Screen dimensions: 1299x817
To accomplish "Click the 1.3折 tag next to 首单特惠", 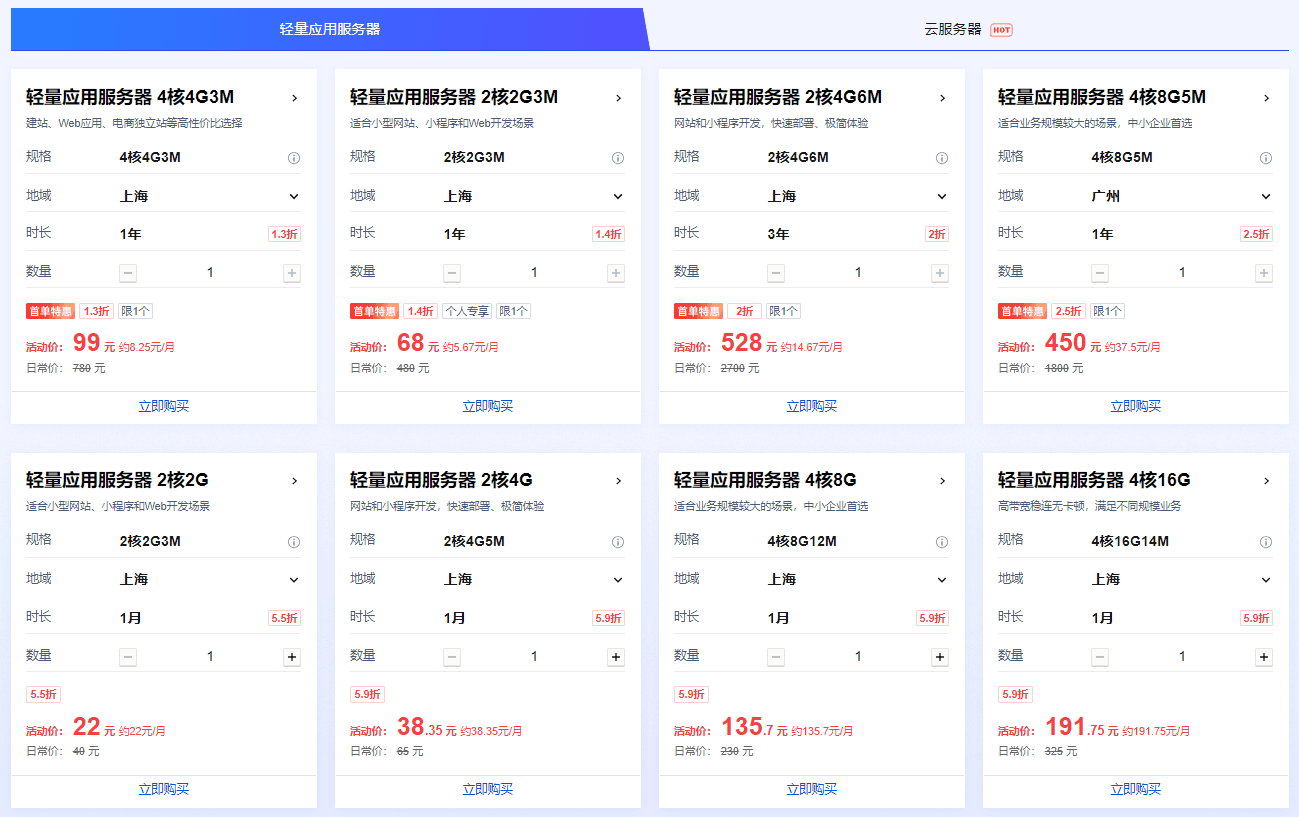I will point(97,311).
